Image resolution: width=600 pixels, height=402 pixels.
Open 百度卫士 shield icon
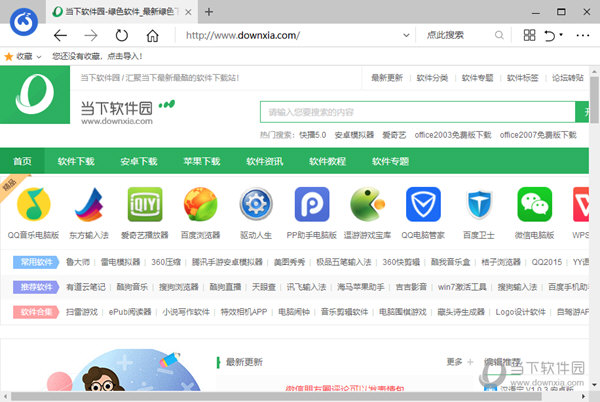tap(479, 204)
